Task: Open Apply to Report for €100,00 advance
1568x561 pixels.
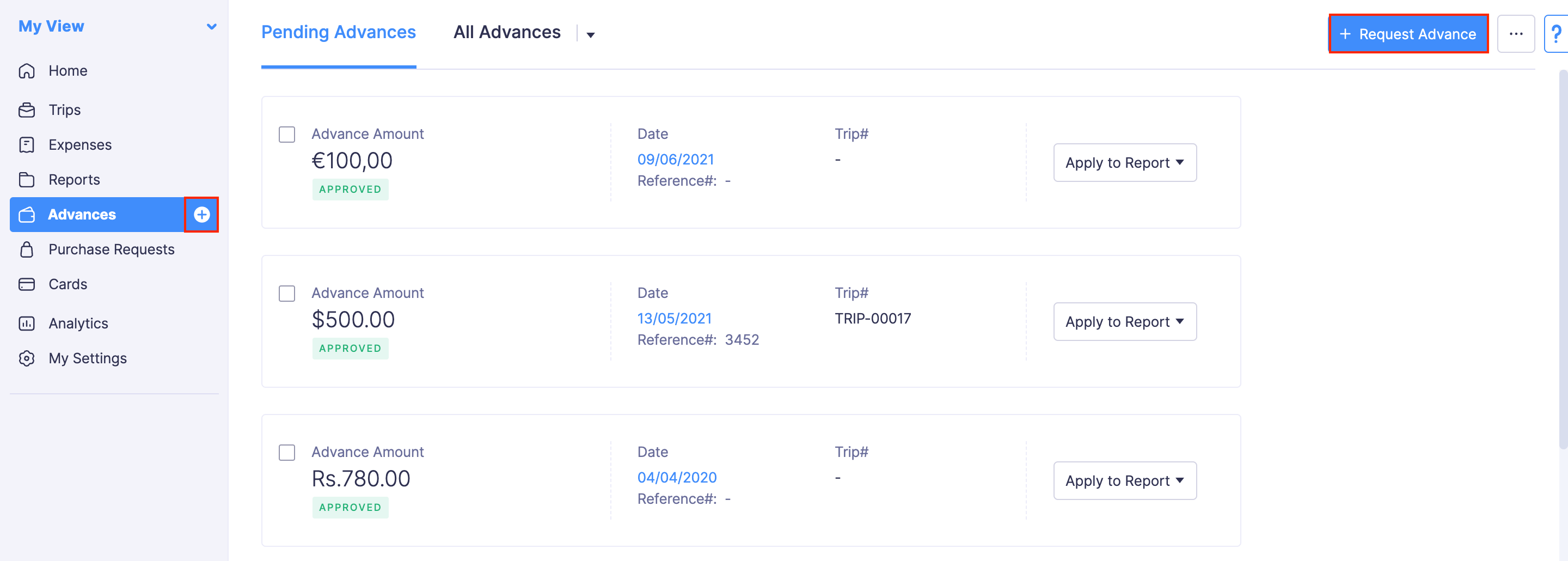Action: (x=1124, y=163)
